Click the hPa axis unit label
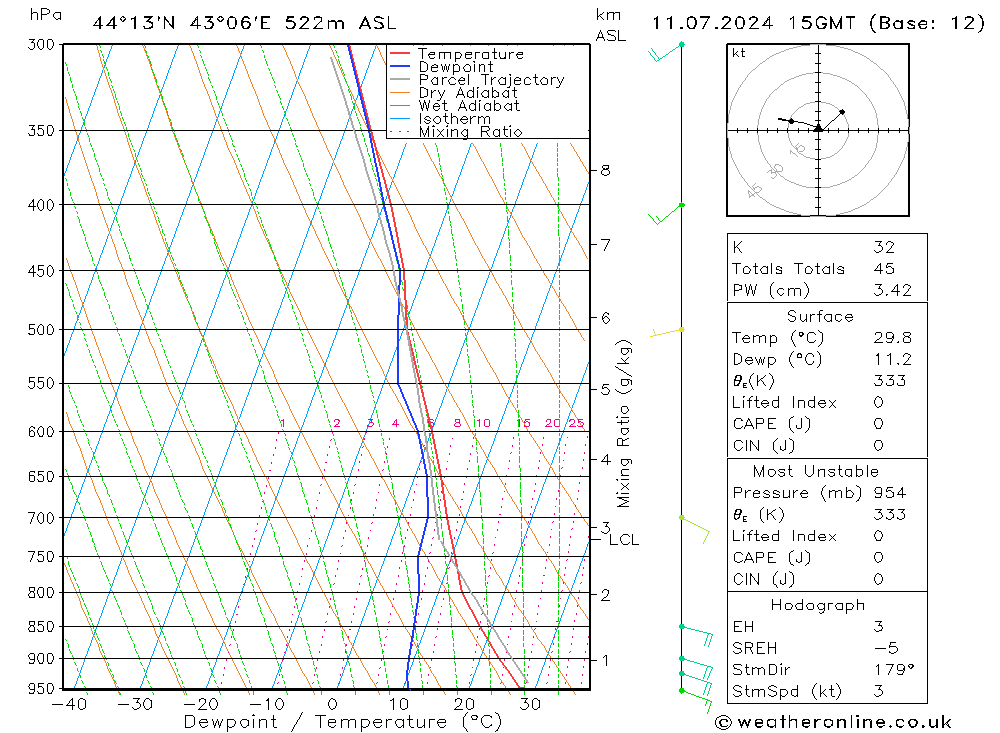The height and width of the screenshot is (733, 1000). pos(46,15)
